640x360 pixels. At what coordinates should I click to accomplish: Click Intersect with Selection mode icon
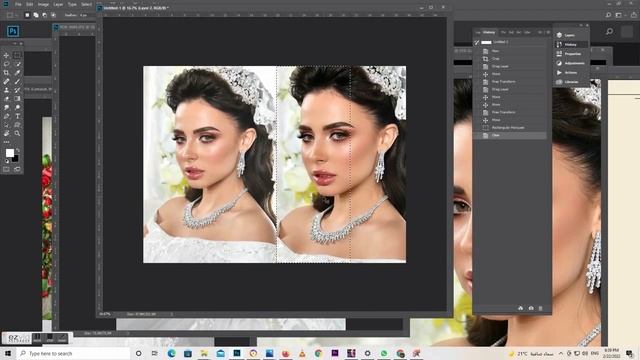pos(53,15)
